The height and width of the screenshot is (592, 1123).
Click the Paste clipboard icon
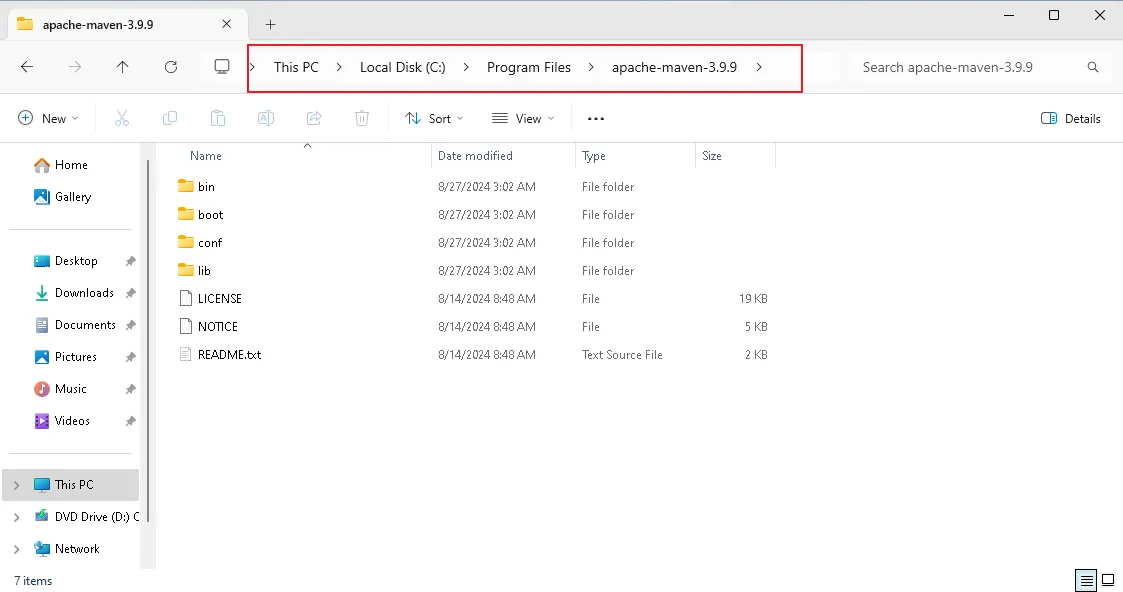click(x=218, y=118)
